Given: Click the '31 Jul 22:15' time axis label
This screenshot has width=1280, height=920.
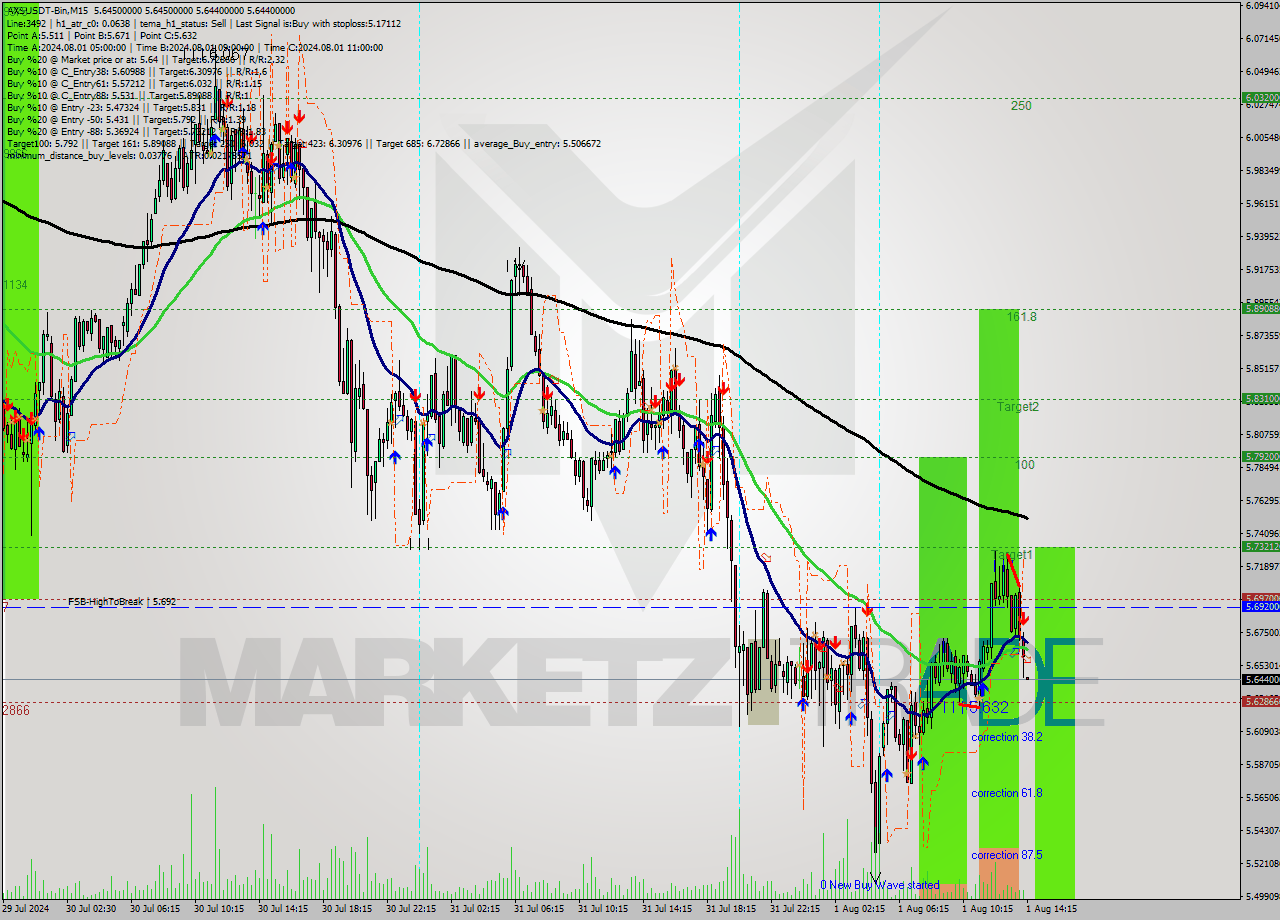Looking at the screenshot, I should tap(795, 909).
